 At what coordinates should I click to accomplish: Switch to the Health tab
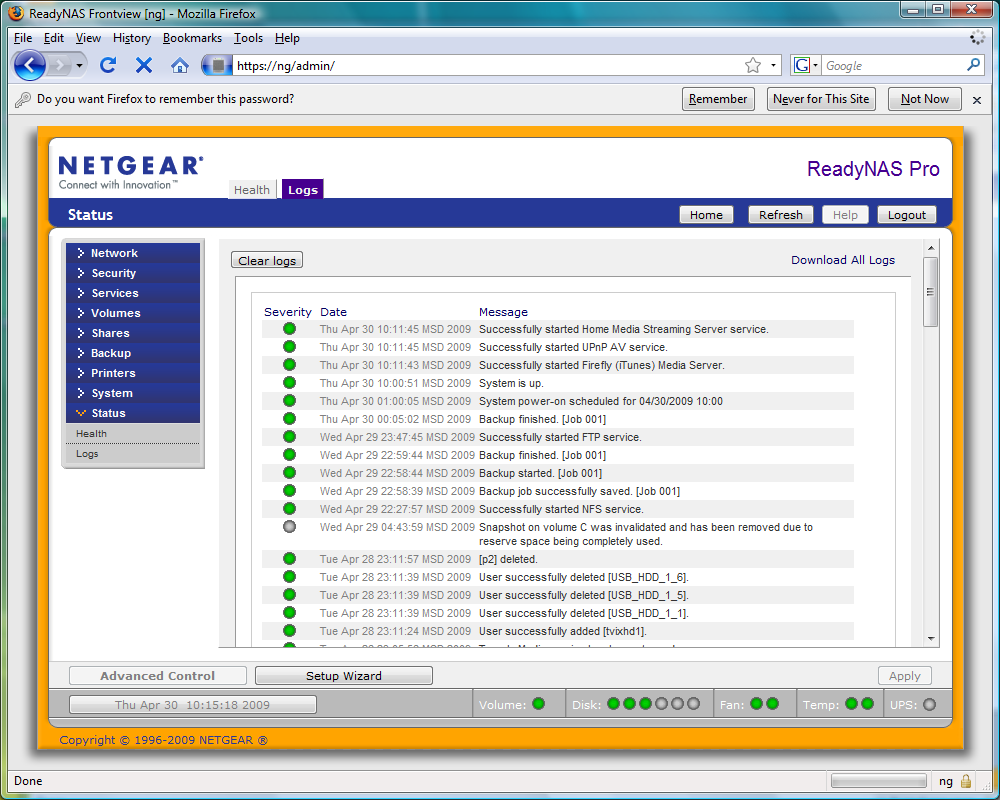(x=252, y=189)
